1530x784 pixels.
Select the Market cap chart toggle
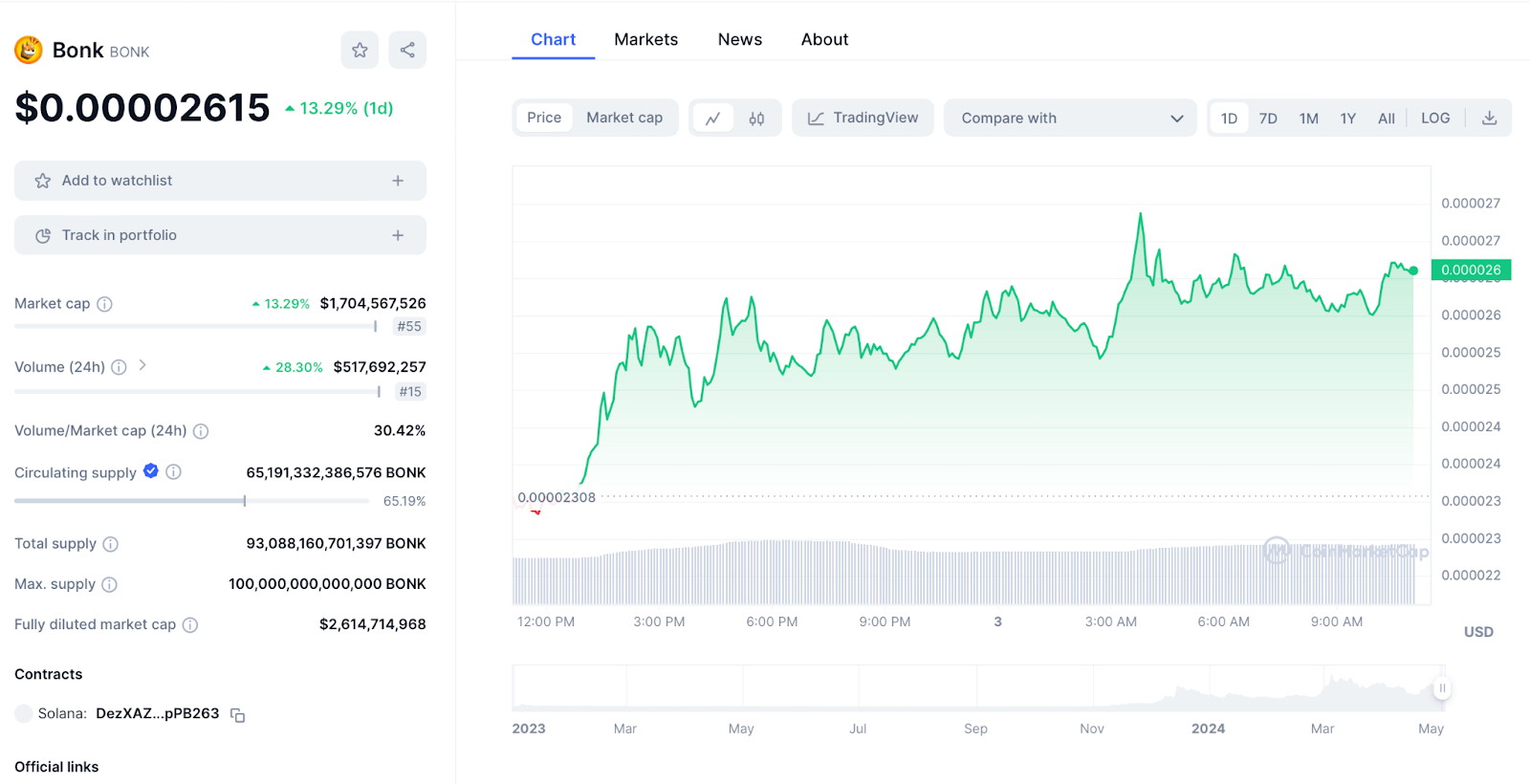tap(624, 118)
